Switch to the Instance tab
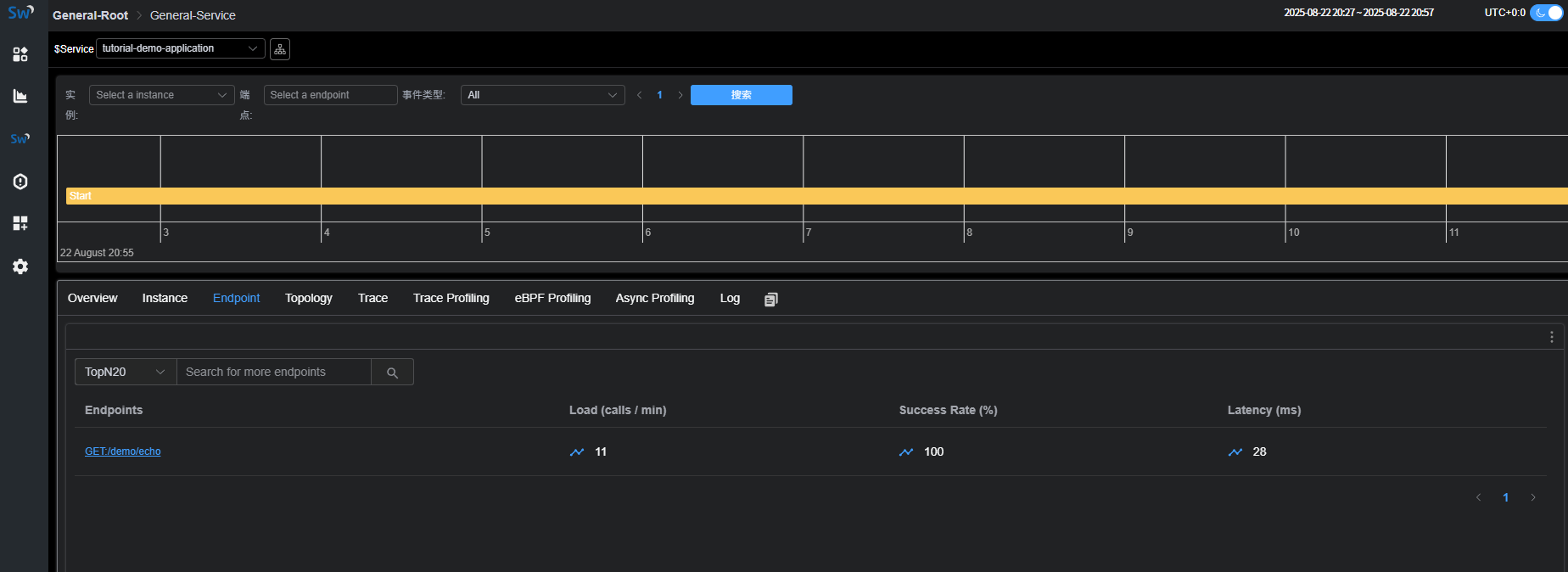1568x572 pixels. (165, 298)
